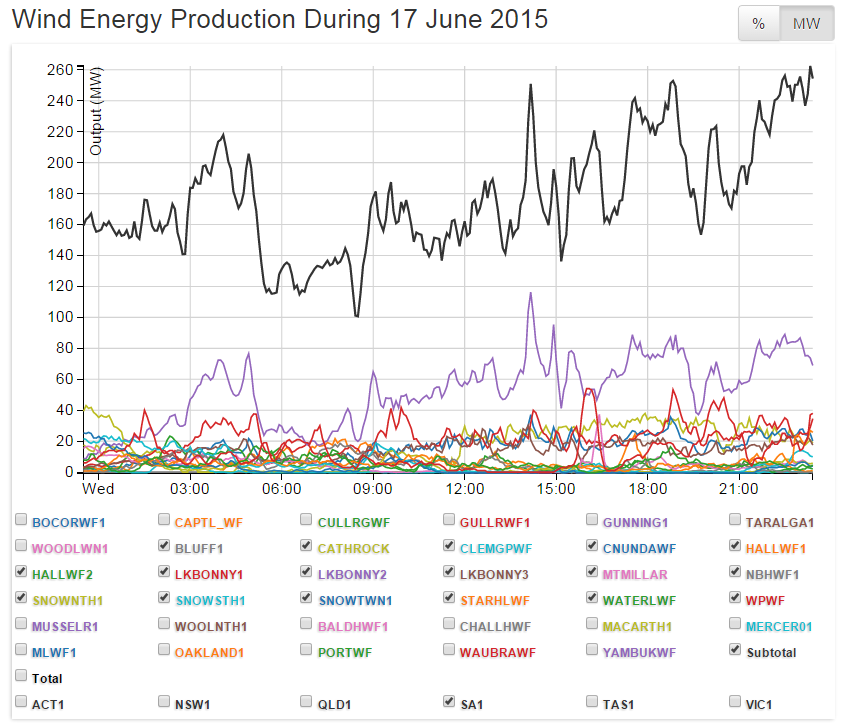Switch chart units to percent
Image resolution: width=844 pixels, height=723 pixels.
(x=759, y=24)
